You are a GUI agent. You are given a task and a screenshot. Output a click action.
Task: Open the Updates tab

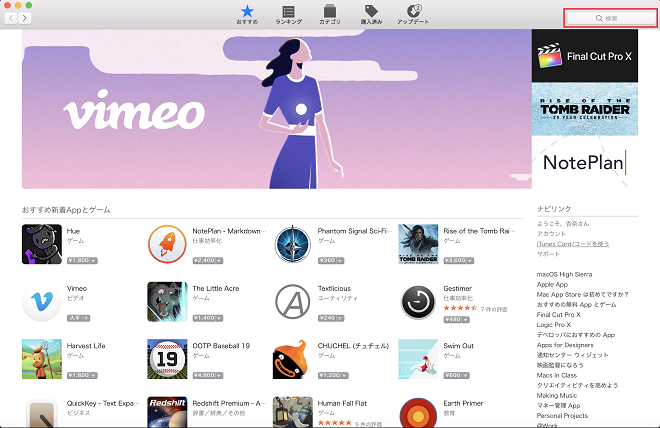(x=413, y=14)
